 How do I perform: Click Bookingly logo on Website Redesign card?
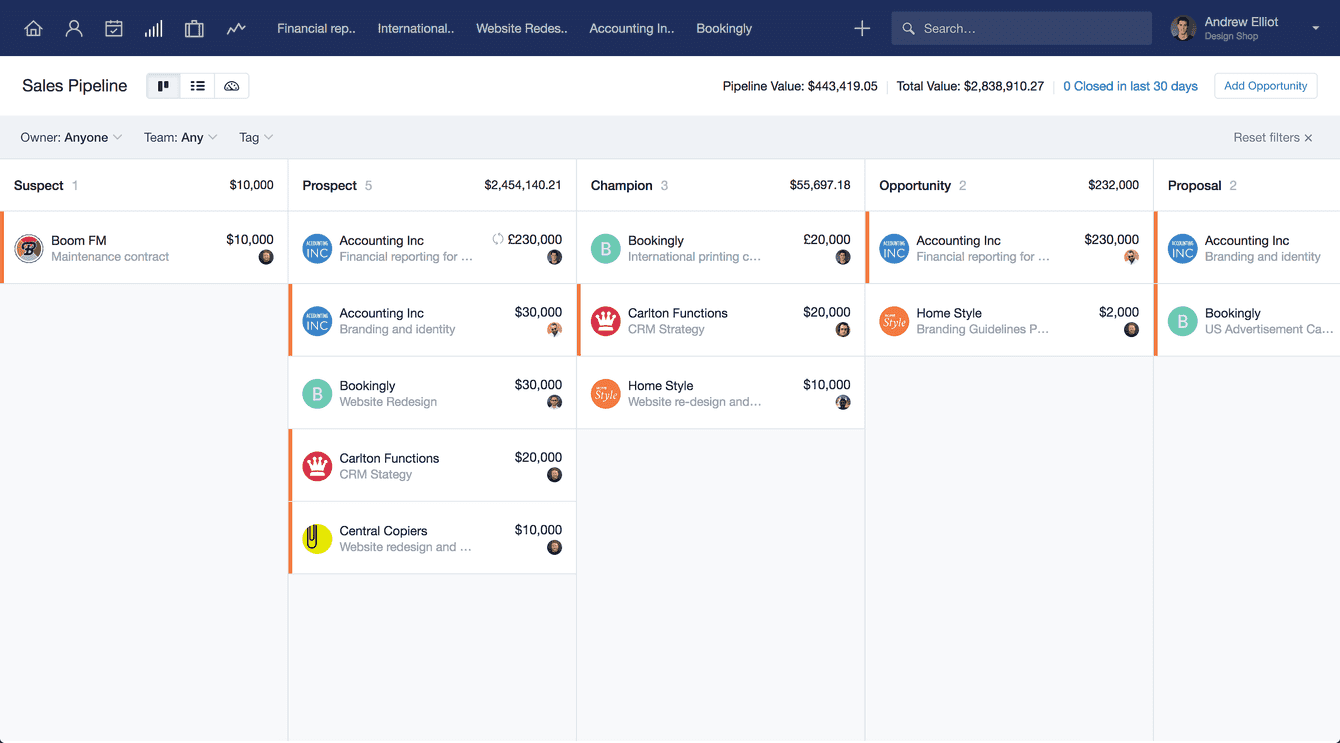[x=317, y=393]
